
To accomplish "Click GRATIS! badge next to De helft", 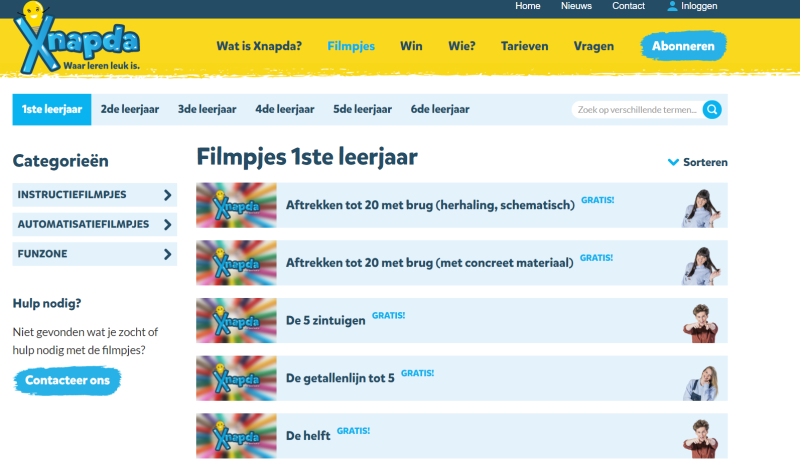I will [353, 431].
